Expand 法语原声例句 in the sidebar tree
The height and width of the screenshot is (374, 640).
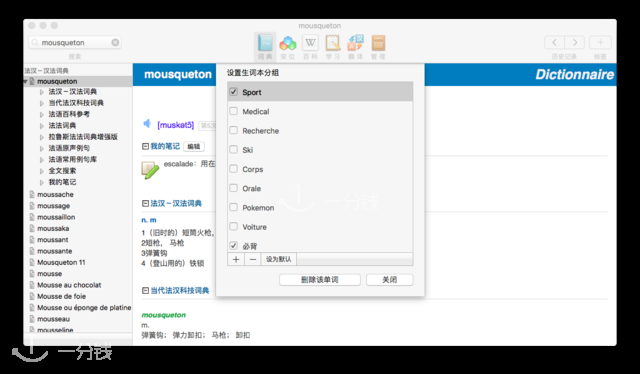tap(42, 148)
